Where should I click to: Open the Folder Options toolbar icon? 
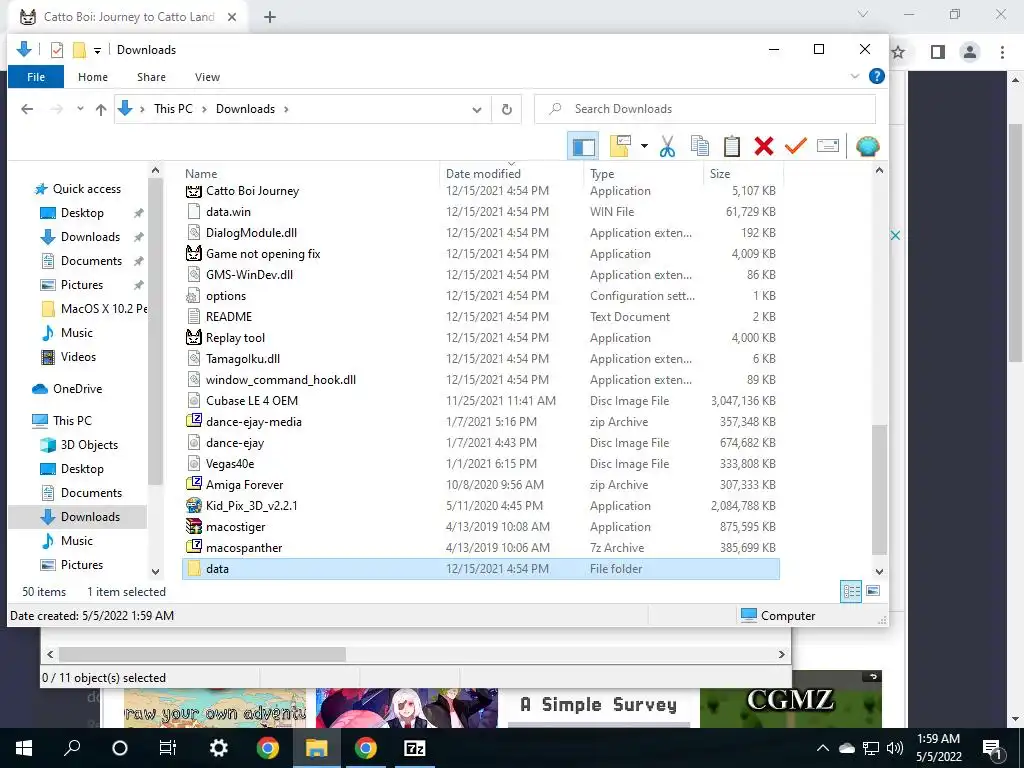[x=620, y=146]
